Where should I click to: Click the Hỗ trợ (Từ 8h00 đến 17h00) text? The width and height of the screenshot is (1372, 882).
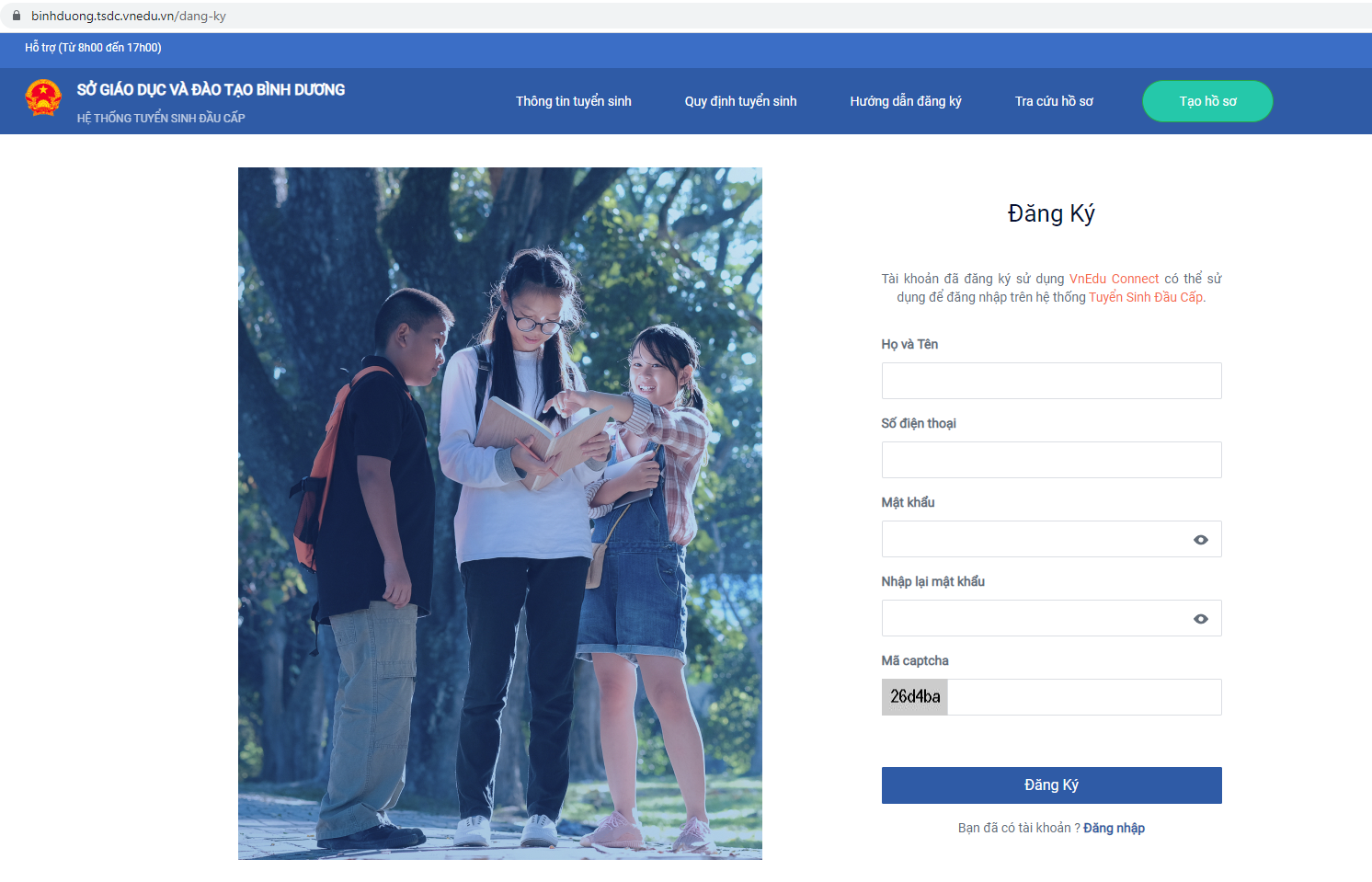93,48
